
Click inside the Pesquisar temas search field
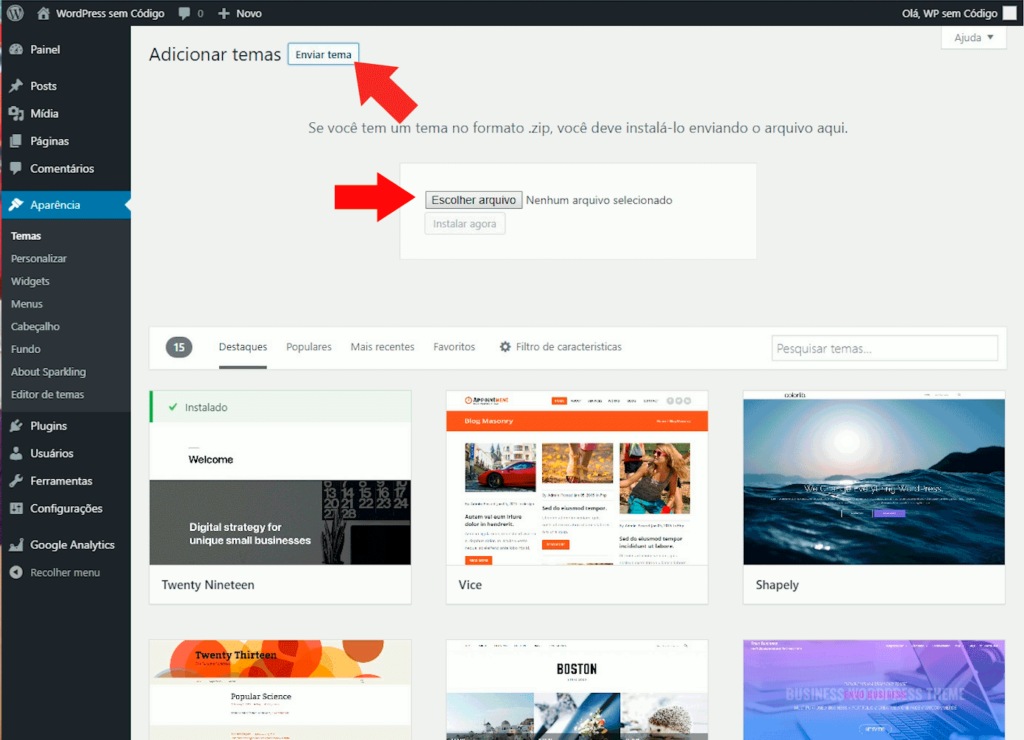884,347
